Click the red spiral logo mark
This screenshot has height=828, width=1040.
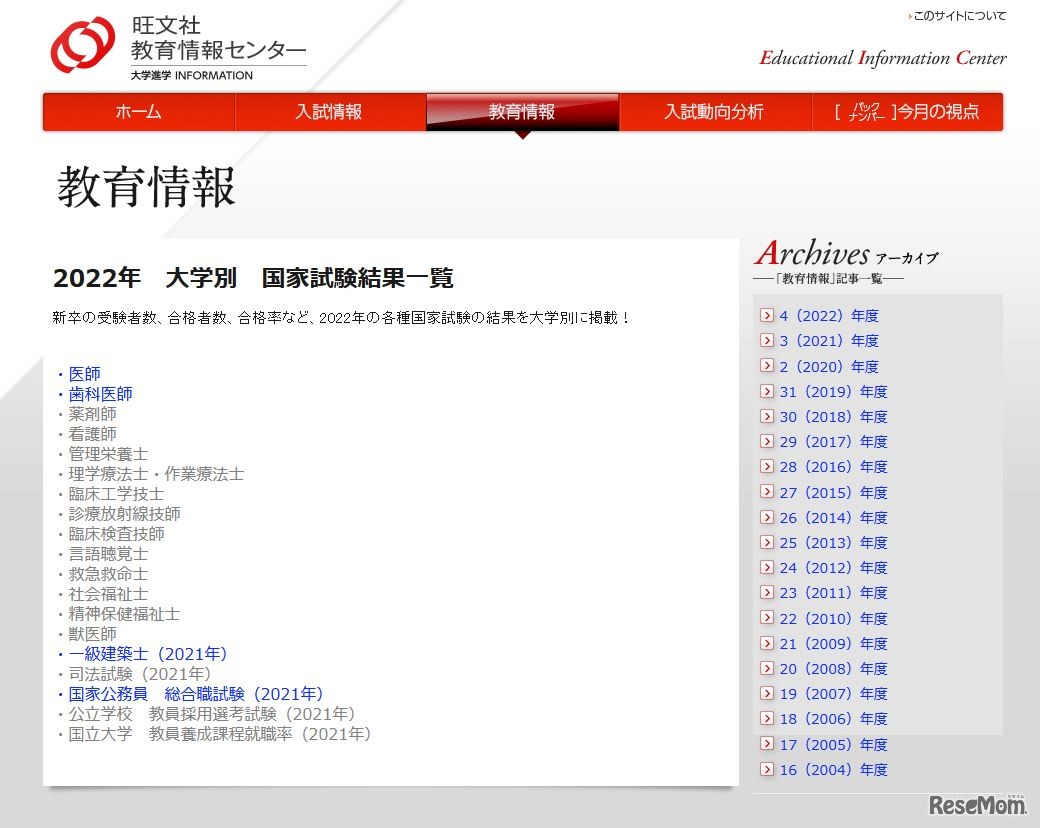85,45
